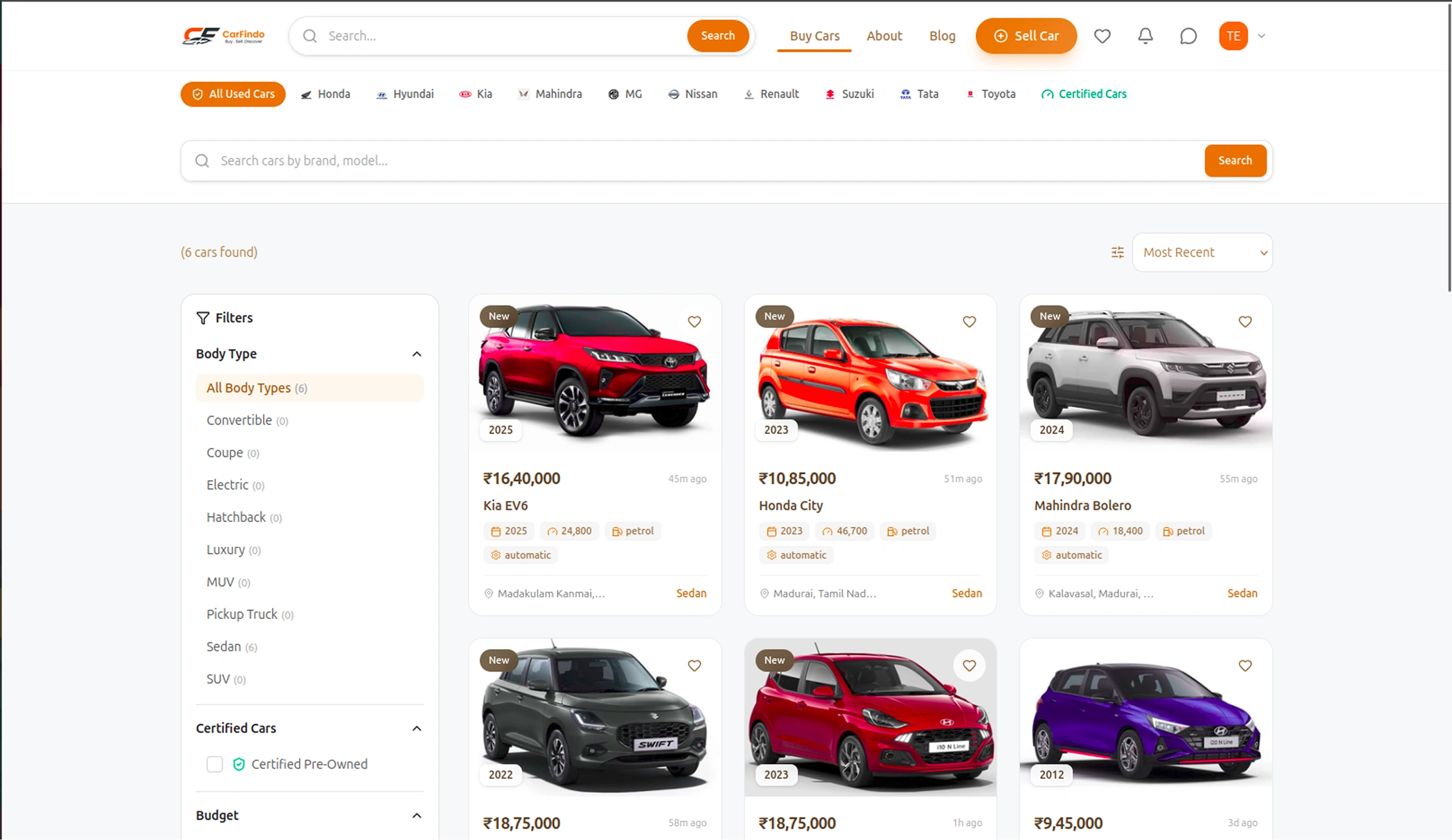
Task: Click Search button beside brand, model field
Action: 1235,160
